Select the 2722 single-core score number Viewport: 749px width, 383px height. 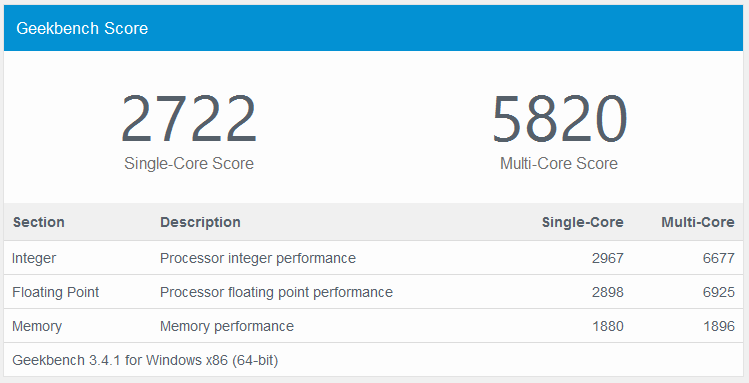click(x=189, y=119)
